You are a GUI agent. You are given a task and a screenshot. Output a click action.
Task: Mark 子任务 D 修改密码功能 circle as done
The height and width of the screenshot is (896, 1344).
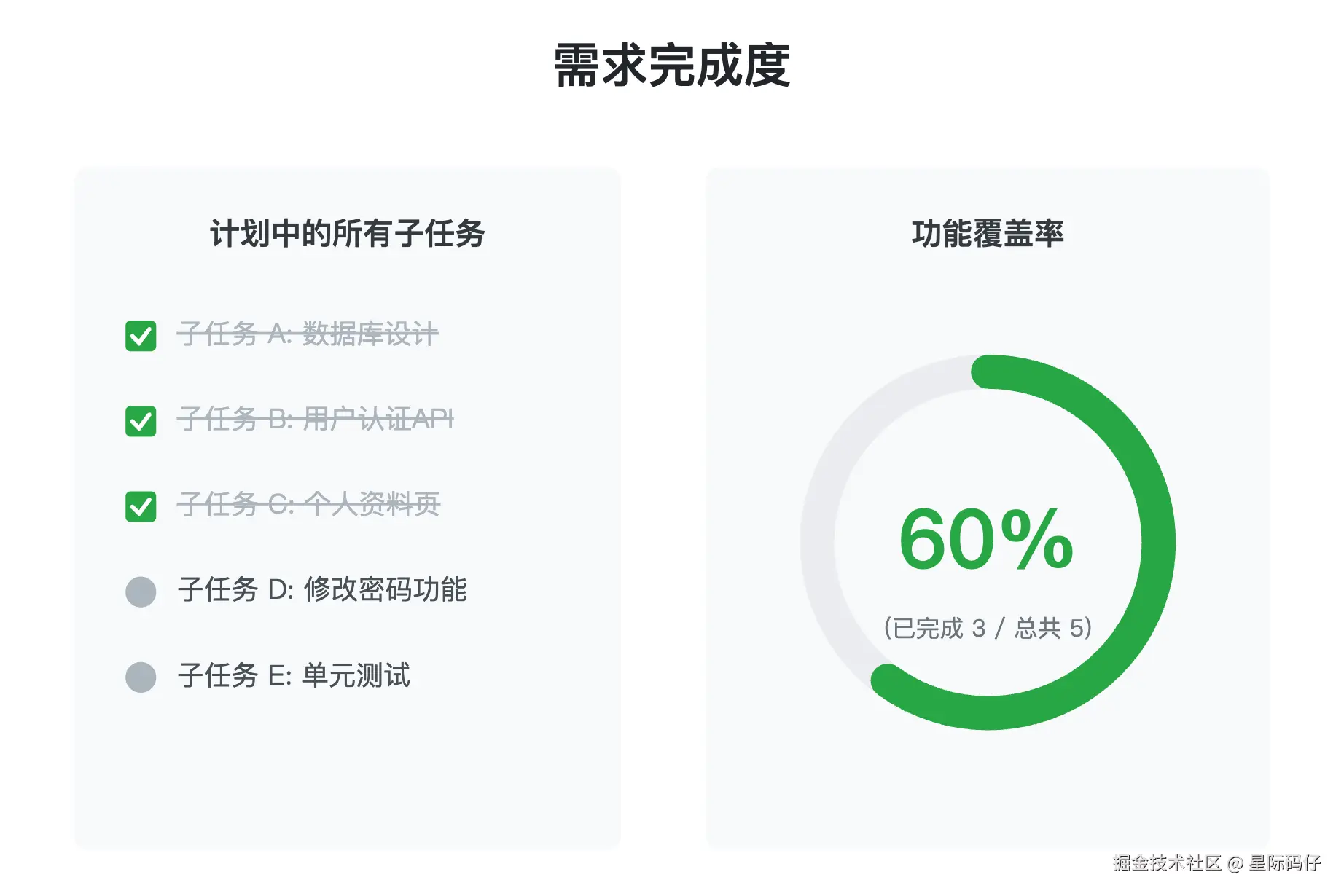point(141,592)
